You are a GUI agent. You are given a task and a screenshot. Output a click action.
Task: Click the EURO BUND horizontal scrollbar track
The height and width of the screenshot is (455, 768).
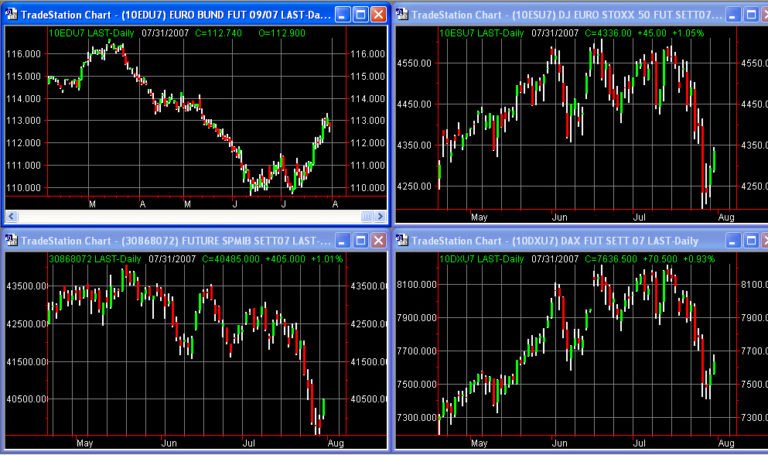point(200,216)
